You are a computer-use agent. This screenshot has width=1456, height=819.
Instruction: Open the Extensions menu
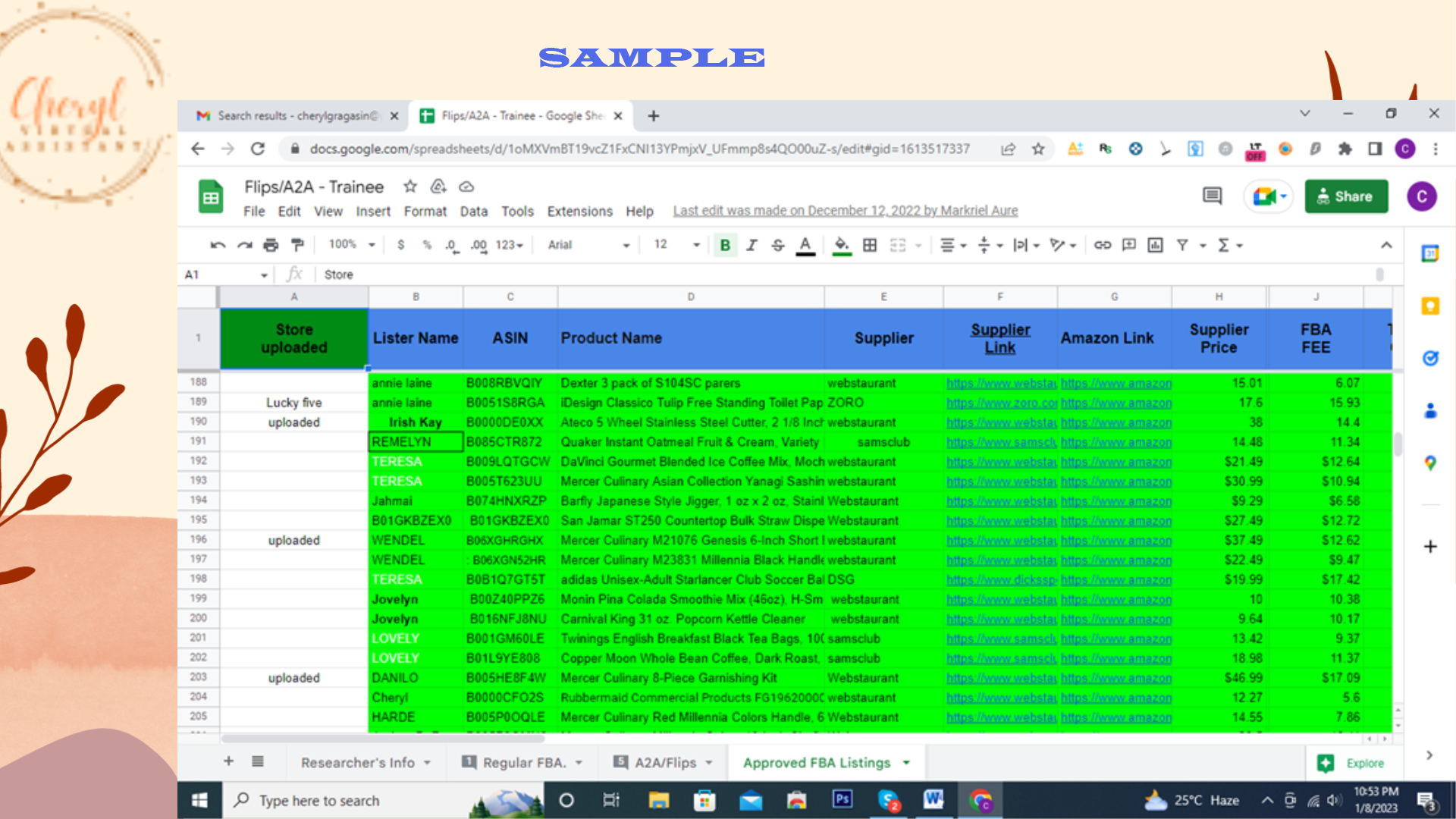pyautogui.click(x=579, y=212)
